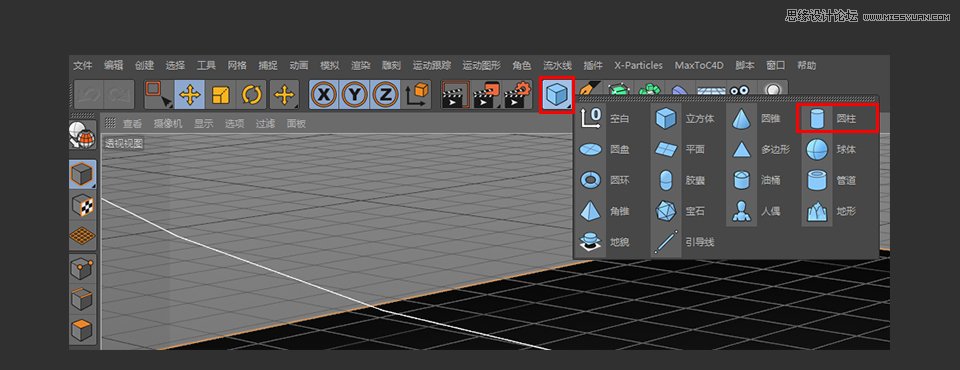Screen dimensions: 960x370
Task: Add a Landscape (地形) primitive
Action: [831, 212]
